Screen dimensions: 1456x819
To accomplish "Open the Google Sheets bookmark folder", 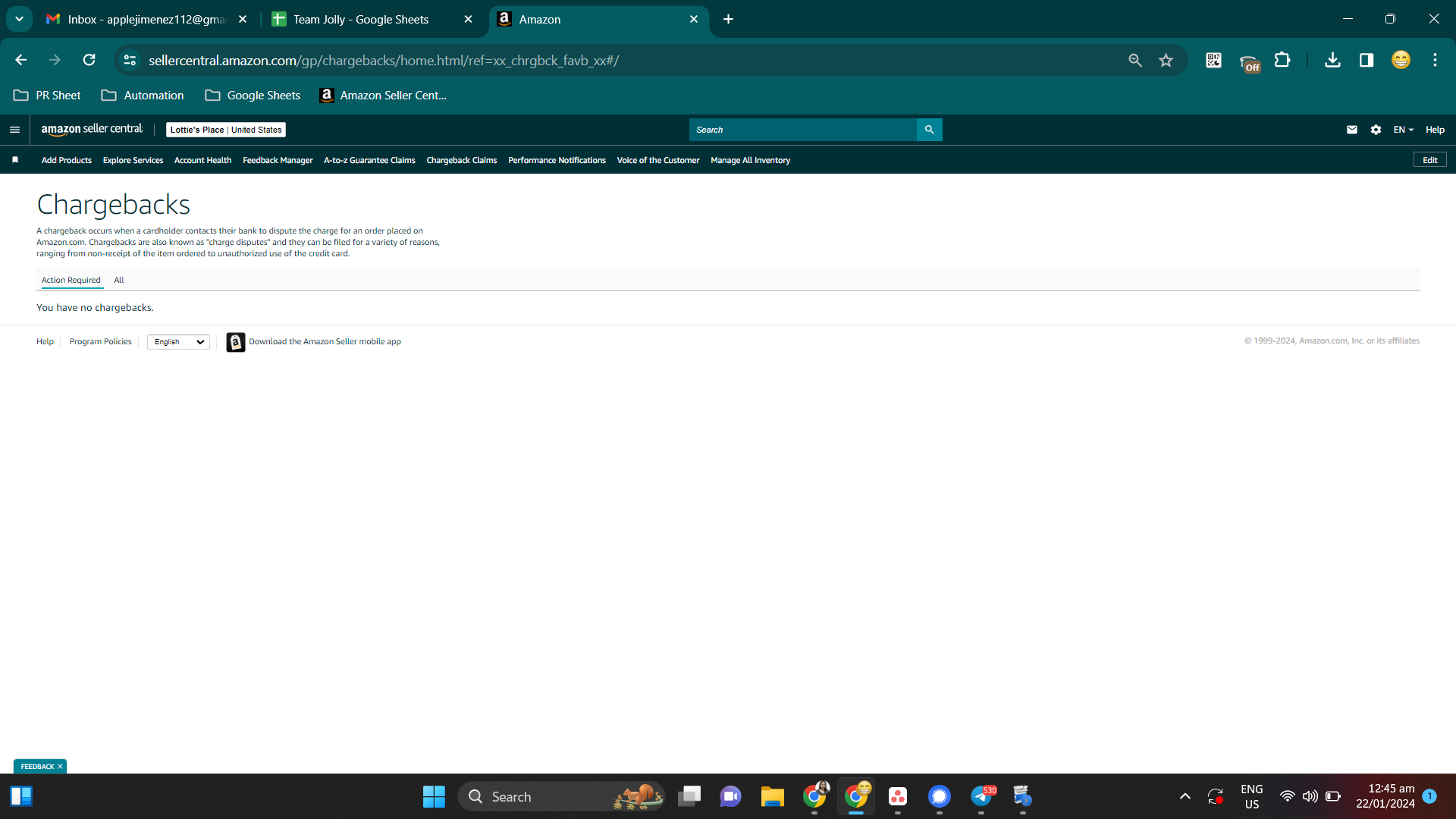I will coord(253,96).
